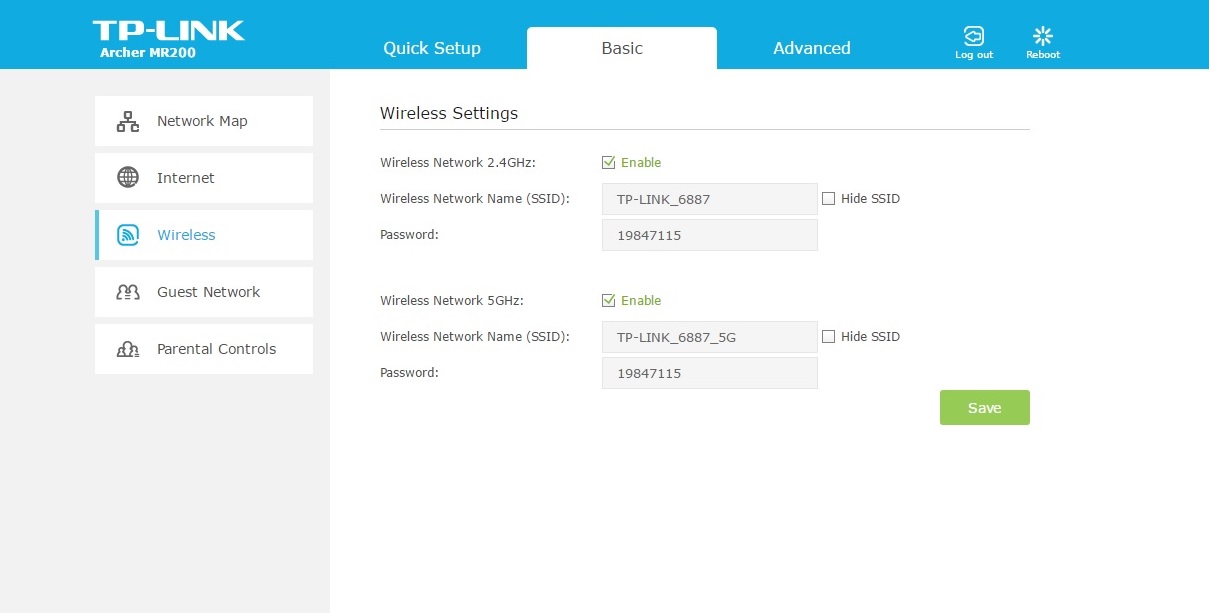Switch to the Quick Setup tab
This screenshot has width=1209, height=613.
click(x=432, y=48)
